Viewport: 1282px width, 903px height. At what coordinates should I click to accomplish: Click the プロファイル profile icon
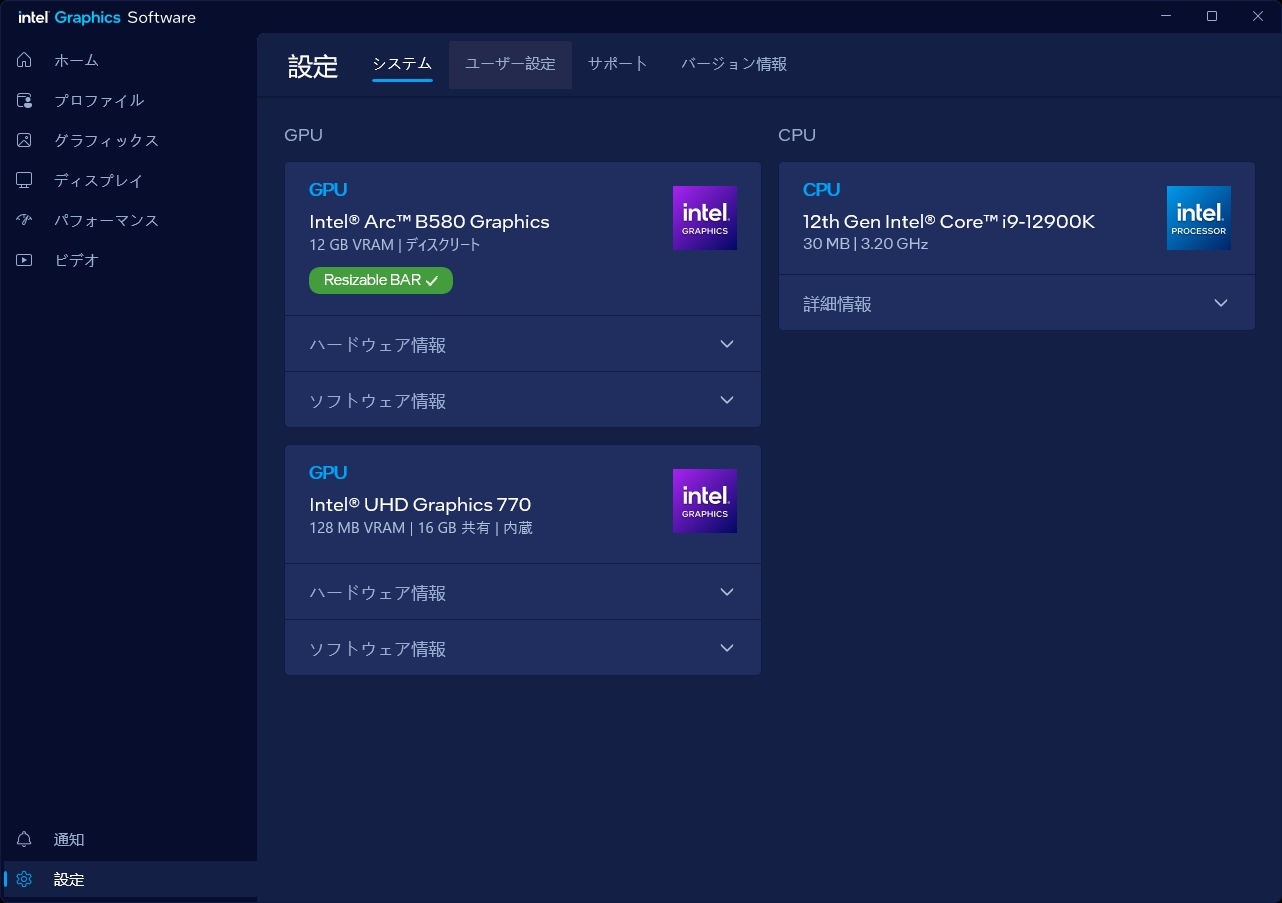tap(25, 100)
